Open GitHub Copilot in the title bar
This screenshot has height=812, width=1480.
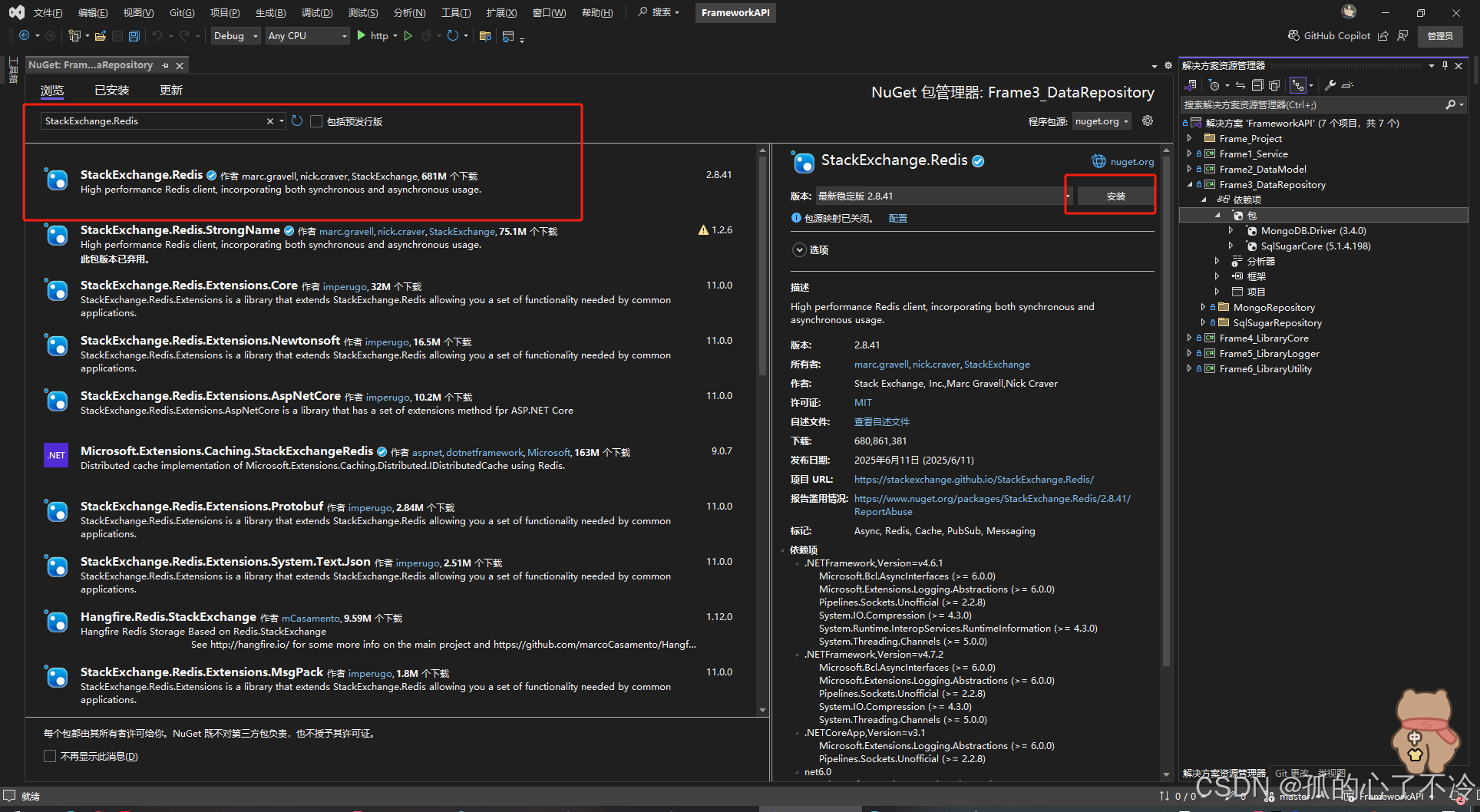point(1329,36)
